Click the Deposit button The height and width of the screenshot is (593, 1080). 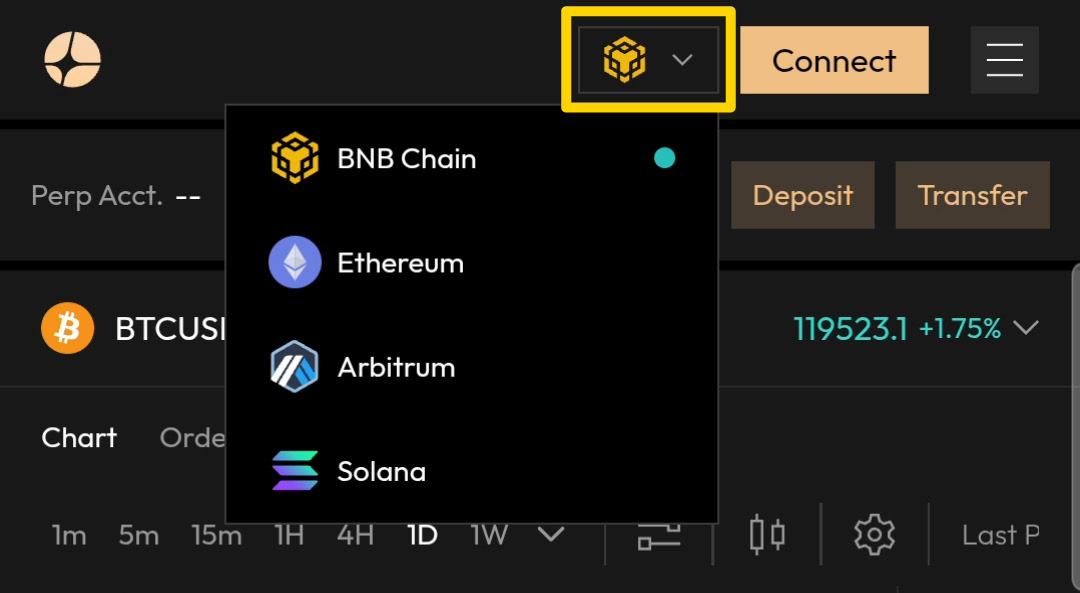pyautogui.click(x=802, y=195)
